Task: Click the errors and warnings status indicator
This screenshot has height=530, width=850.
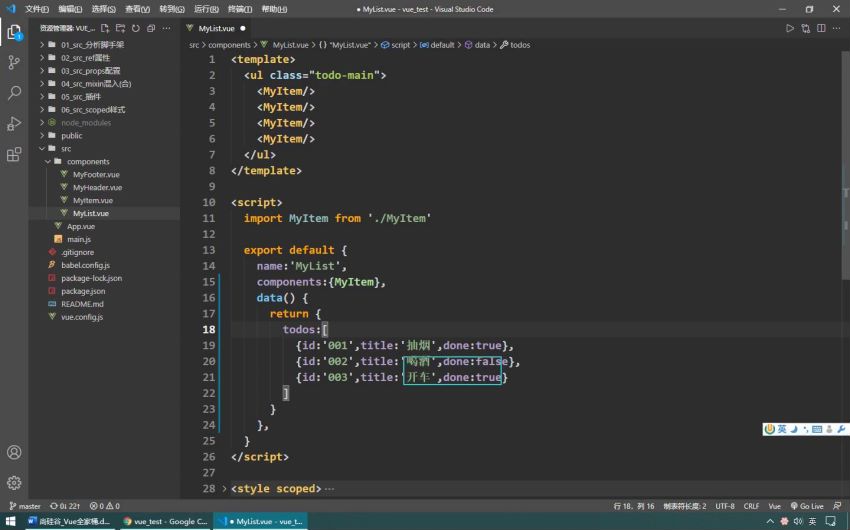Action: coord(105,506)
